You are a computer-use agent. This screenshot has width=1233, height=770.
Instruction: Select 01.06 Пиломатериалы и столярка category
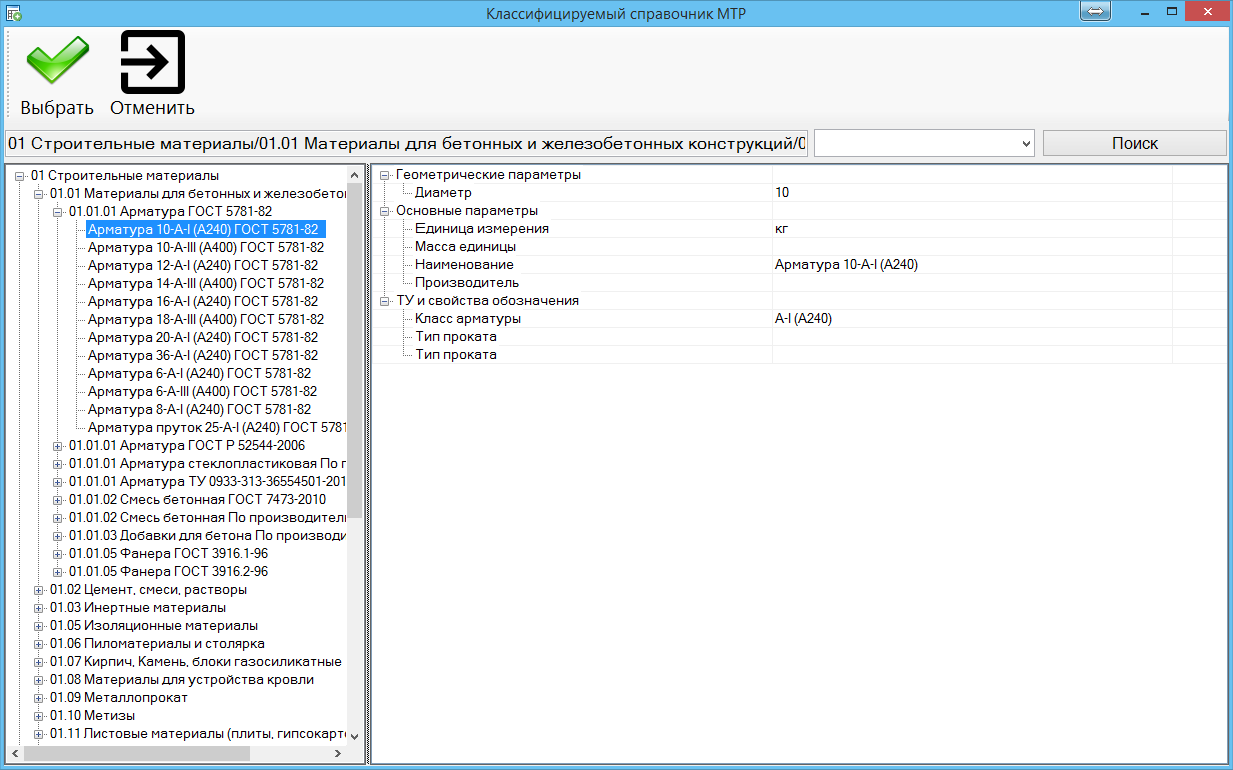[x=157, y=644]
